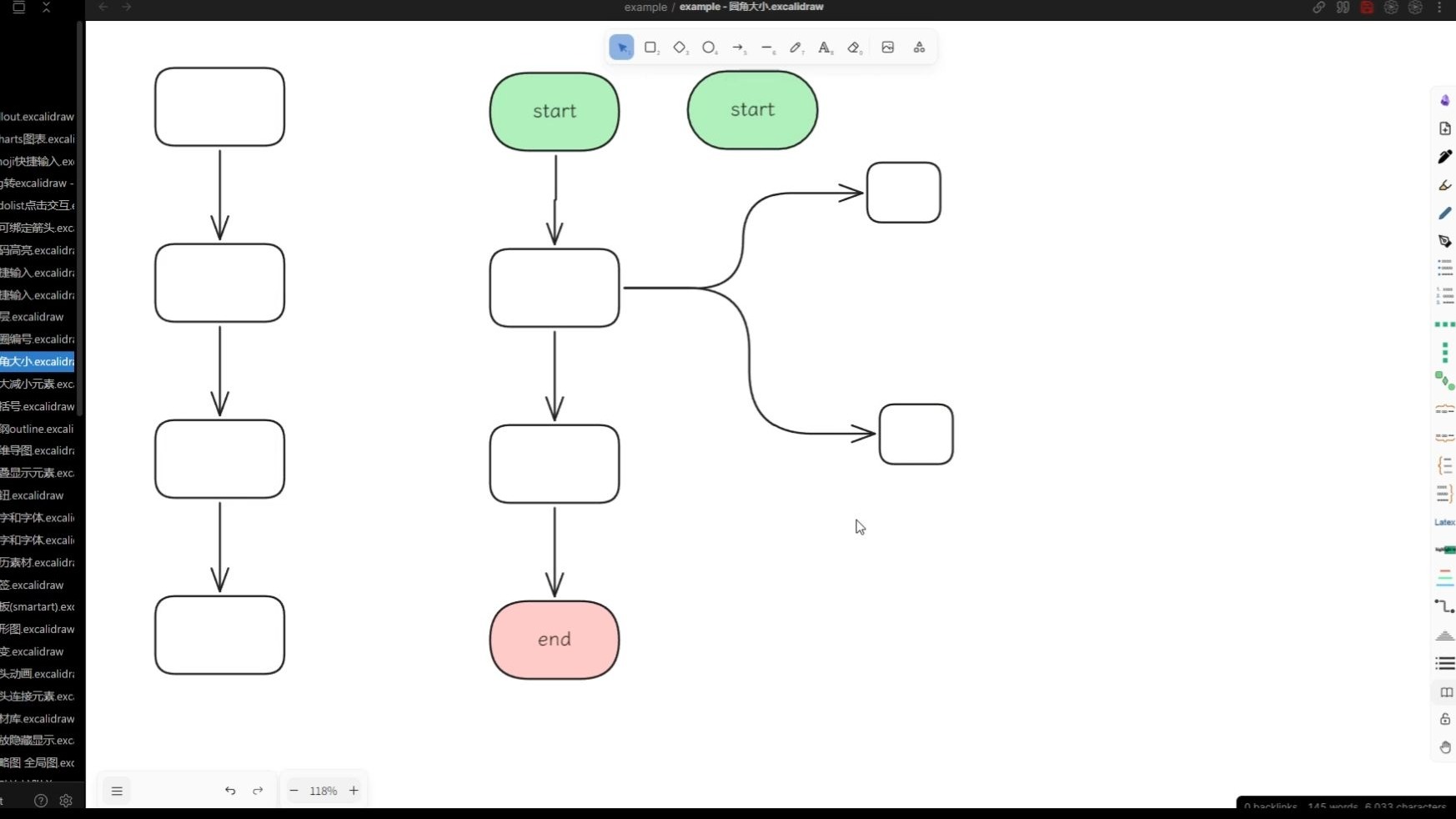Select the fountain pen nib icon

(x=1445, y=241)
